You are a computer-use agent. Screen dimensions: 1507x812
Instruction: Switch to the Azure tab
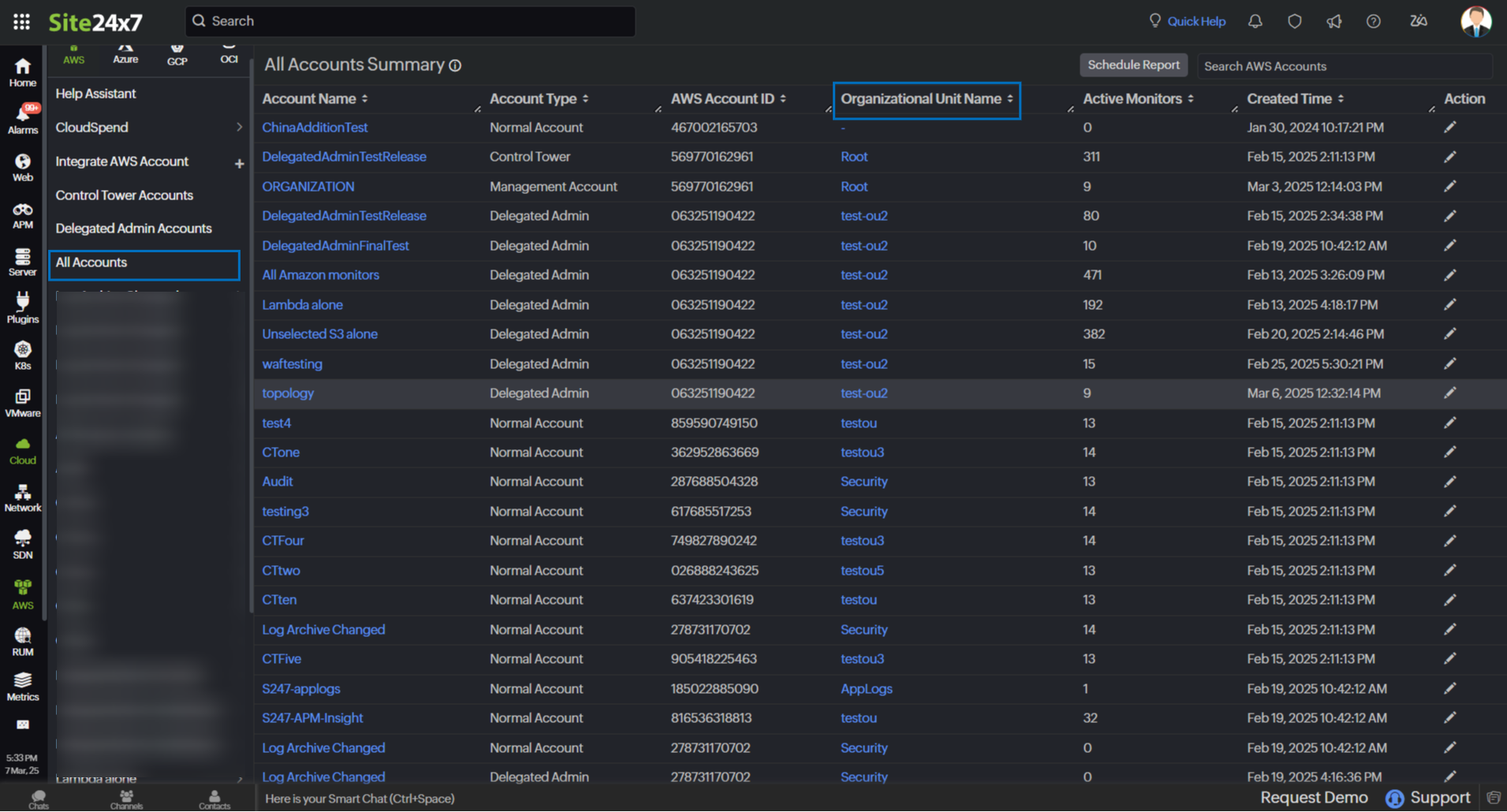tap(125, 54)
